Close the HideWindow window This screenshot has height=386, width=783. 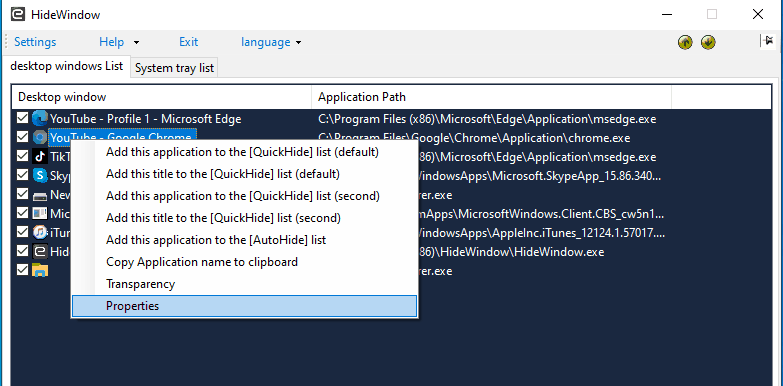click(x=758, y=14)
